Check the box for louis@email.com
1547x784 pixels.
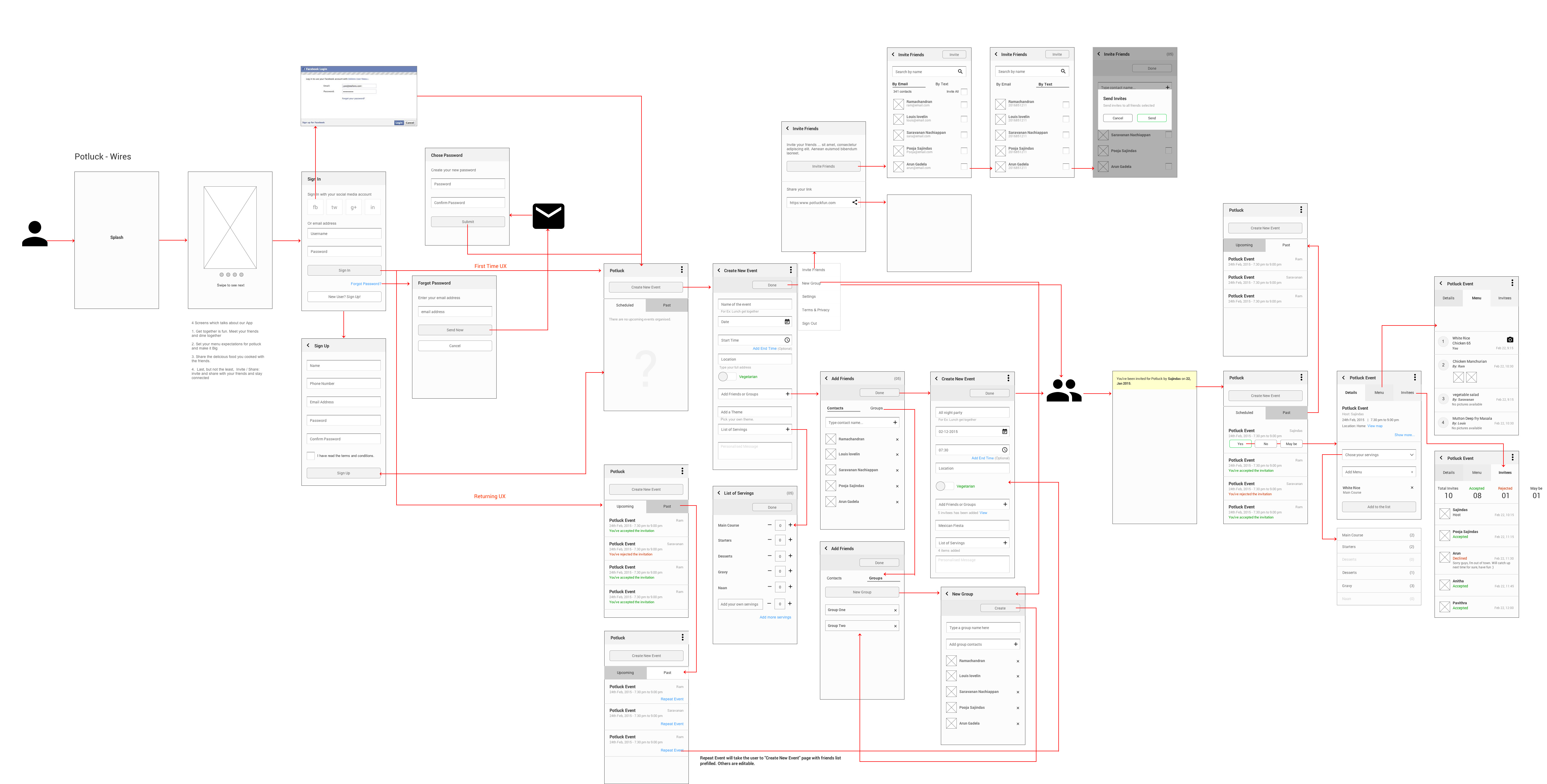964,119
